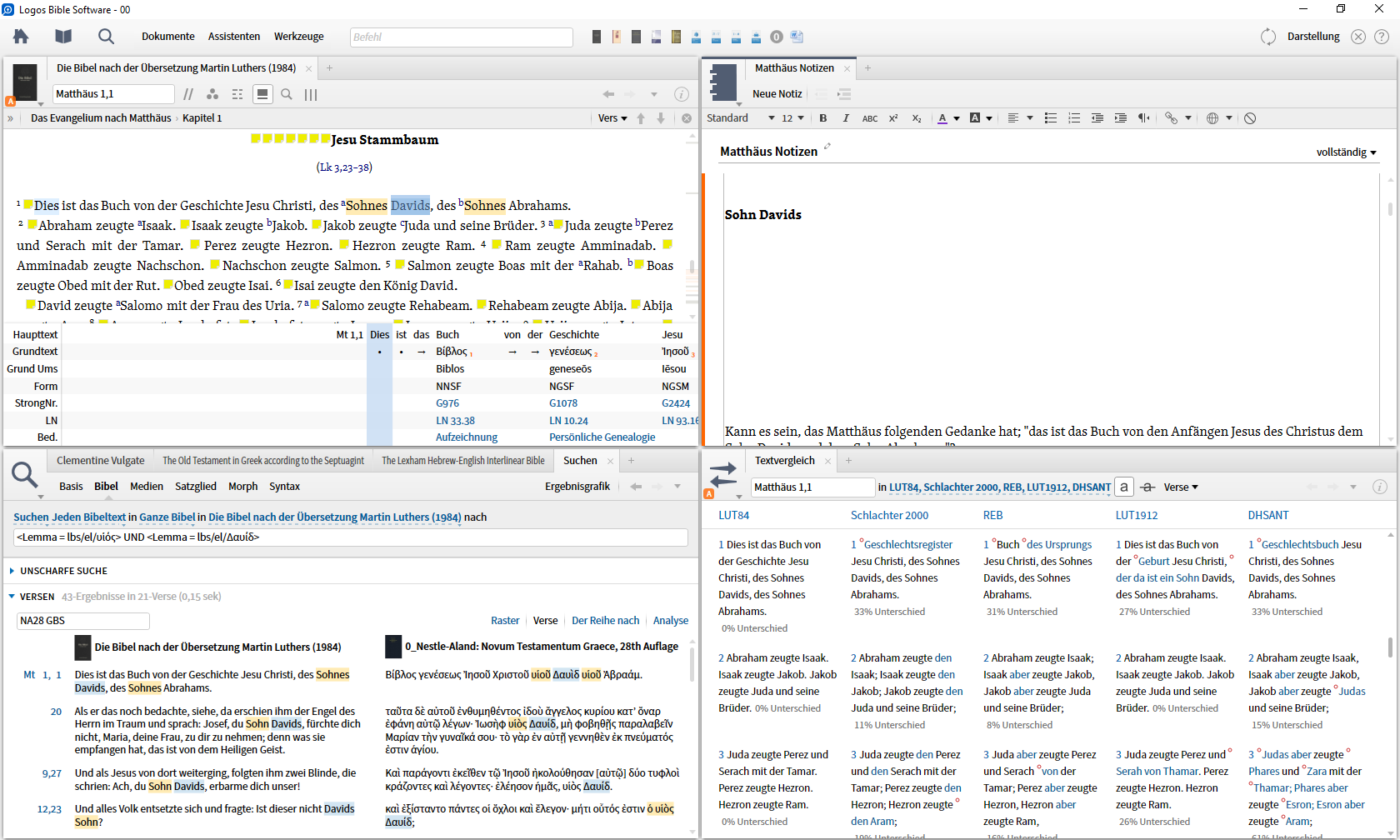The image size is (1400, 840).
Task: Select the Morph search type
Action: [x=242, y=487]
